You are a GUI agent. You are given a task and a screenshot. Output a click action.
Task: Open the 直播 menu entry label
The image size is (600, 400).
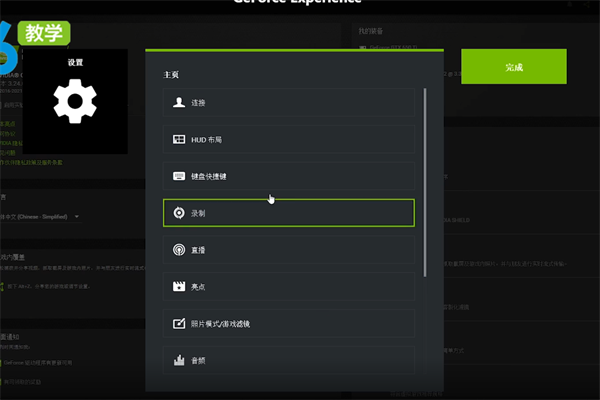point(200,250)
